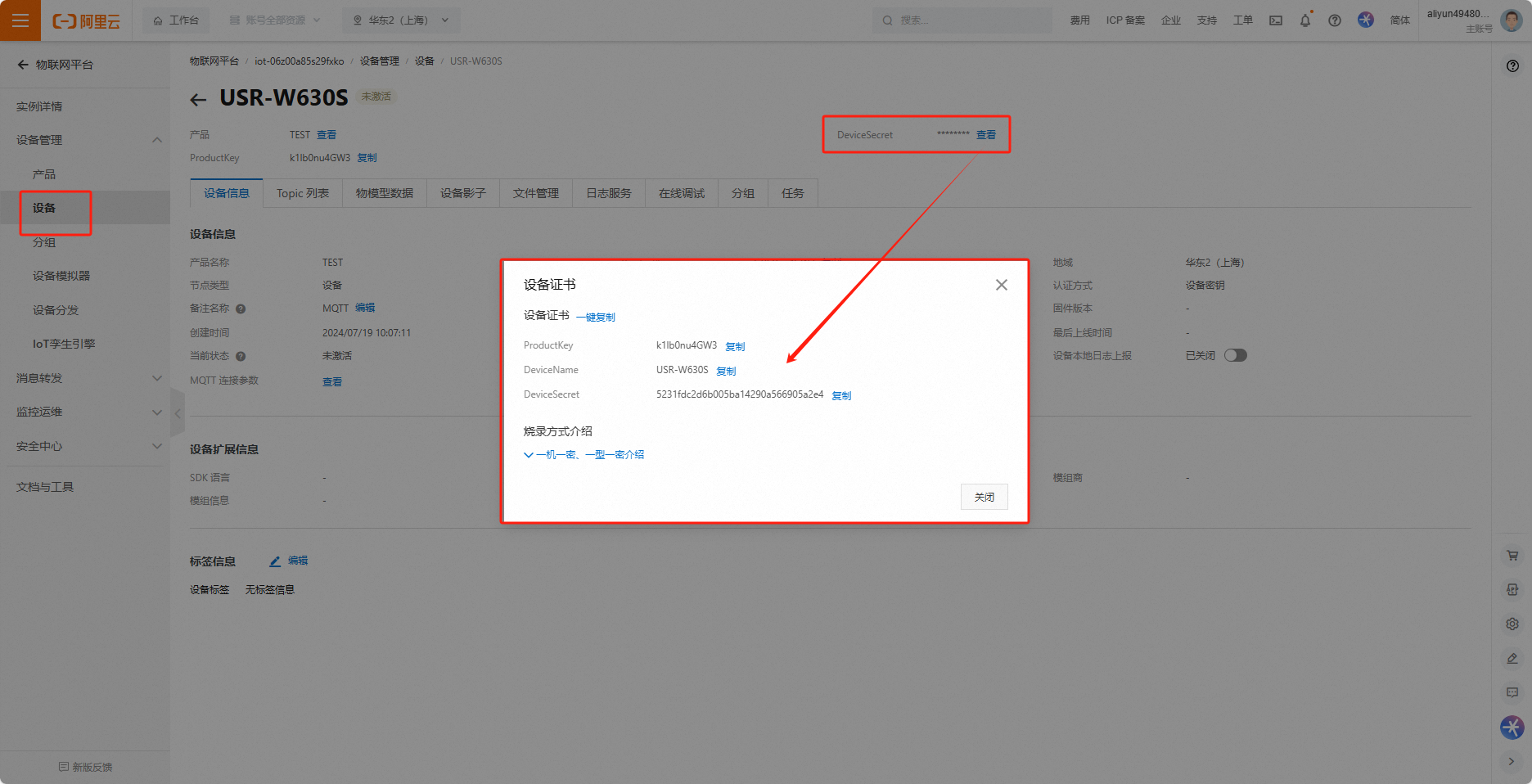Click the notification bell icon
Screen dimensions: 1532x784
[1304, 20]
